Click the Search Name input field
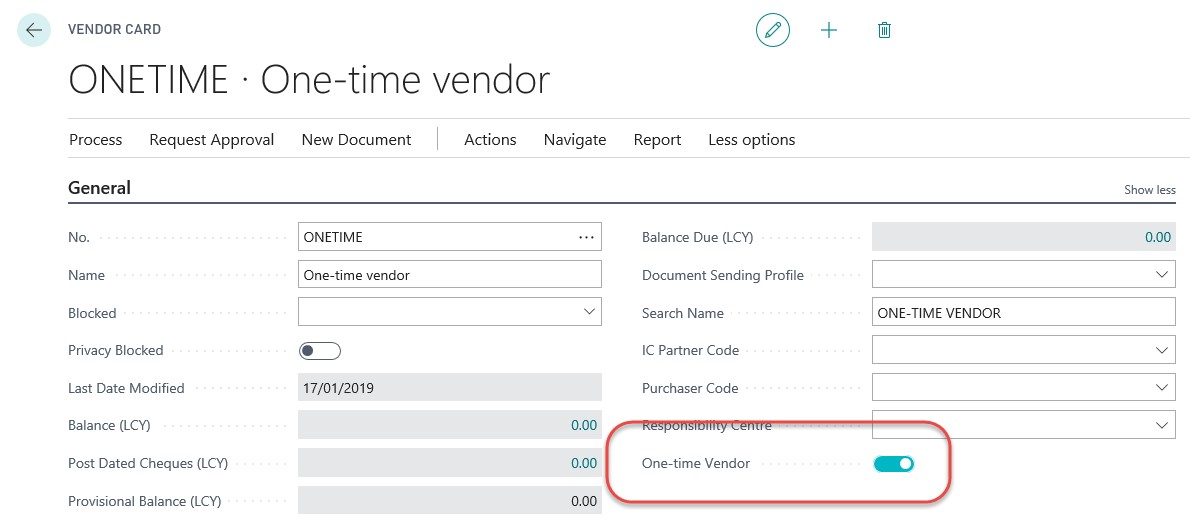The width and height of the screenshot is (1190, 523). pyautogui.click(x=1023, y=313)
